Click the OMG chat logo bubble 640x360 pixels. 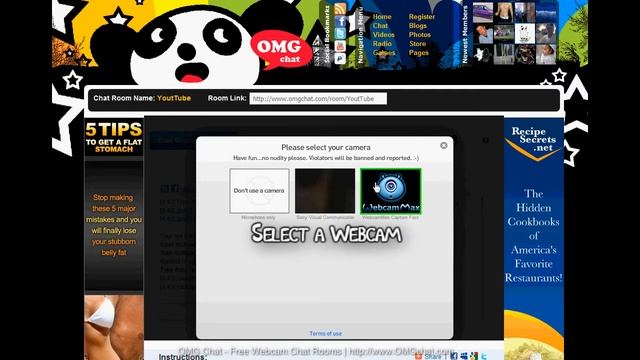(281, 50)
